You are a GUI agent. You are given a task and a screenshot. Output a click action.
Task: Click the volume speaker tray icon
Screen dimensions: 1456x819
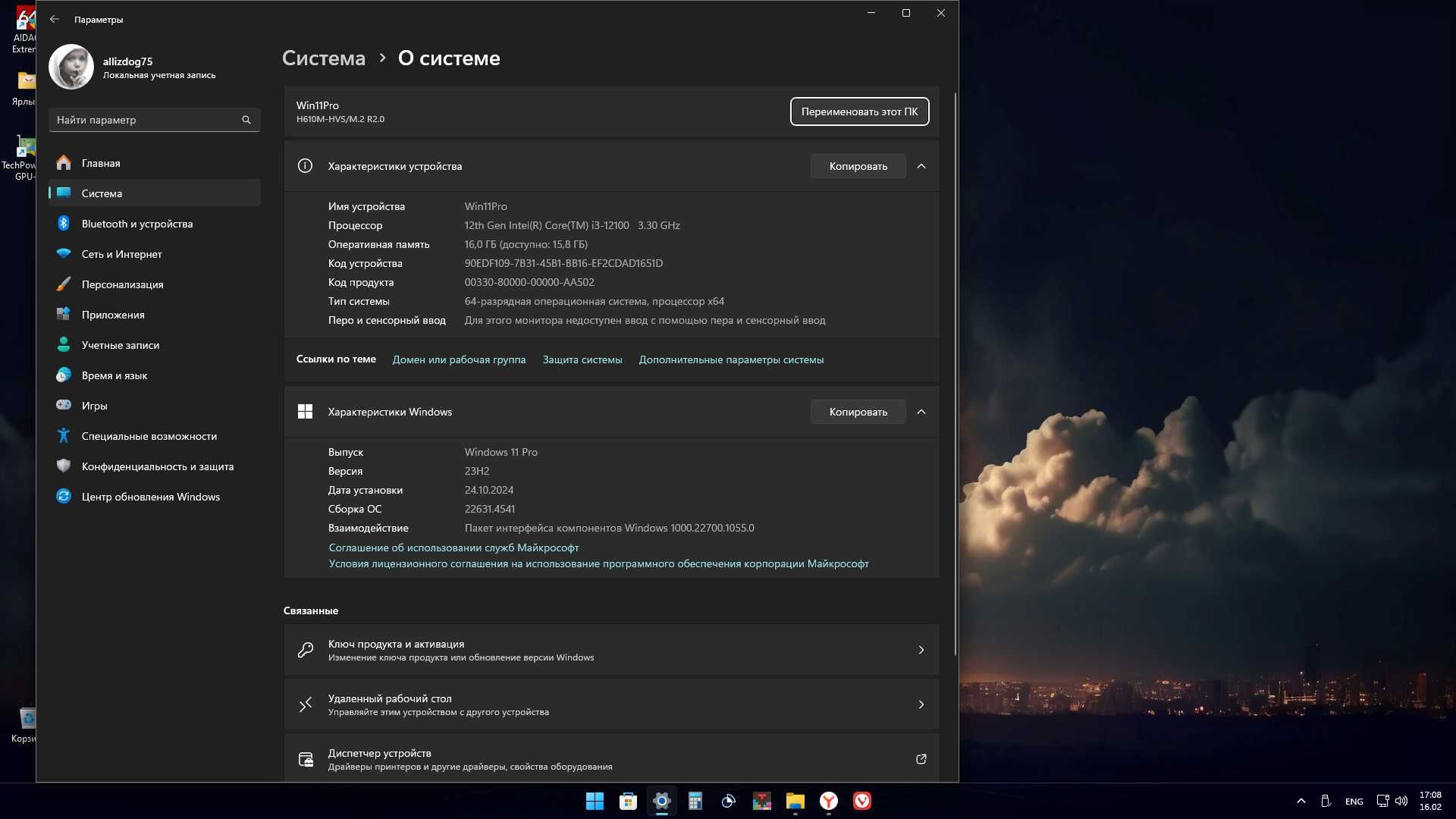point(1401,801)
